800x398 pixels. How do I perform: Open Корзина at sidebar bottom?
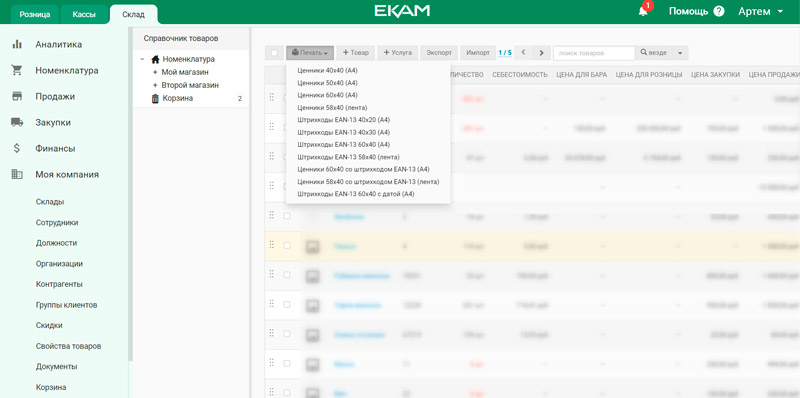coord(51,387)
